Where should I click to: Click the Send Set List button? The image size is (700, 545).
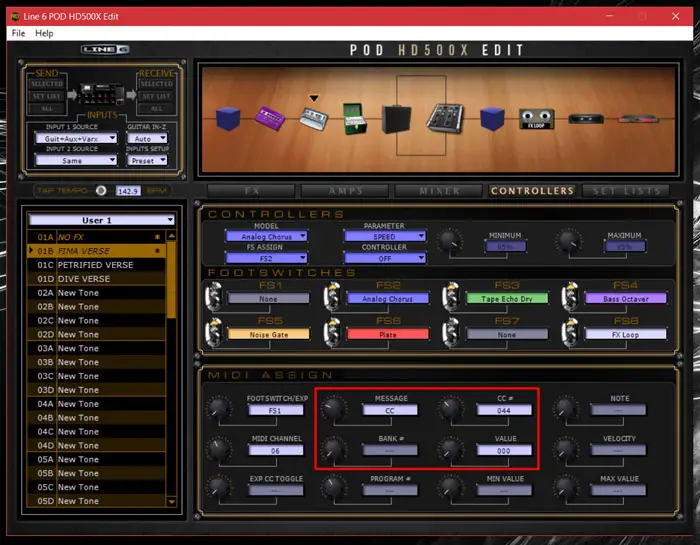click(47, 96)
